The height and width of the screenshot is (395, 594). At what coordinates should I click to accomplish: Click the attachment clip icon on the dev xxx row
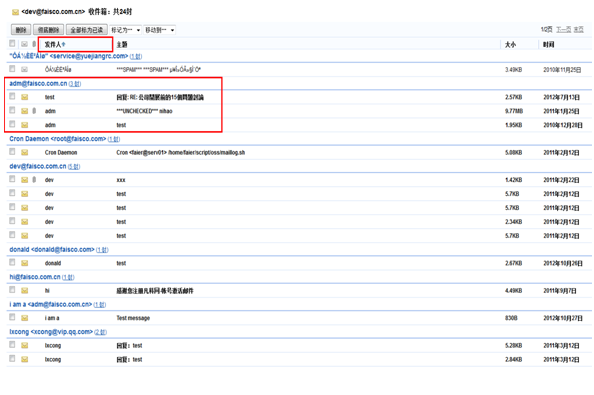point(34,180)
